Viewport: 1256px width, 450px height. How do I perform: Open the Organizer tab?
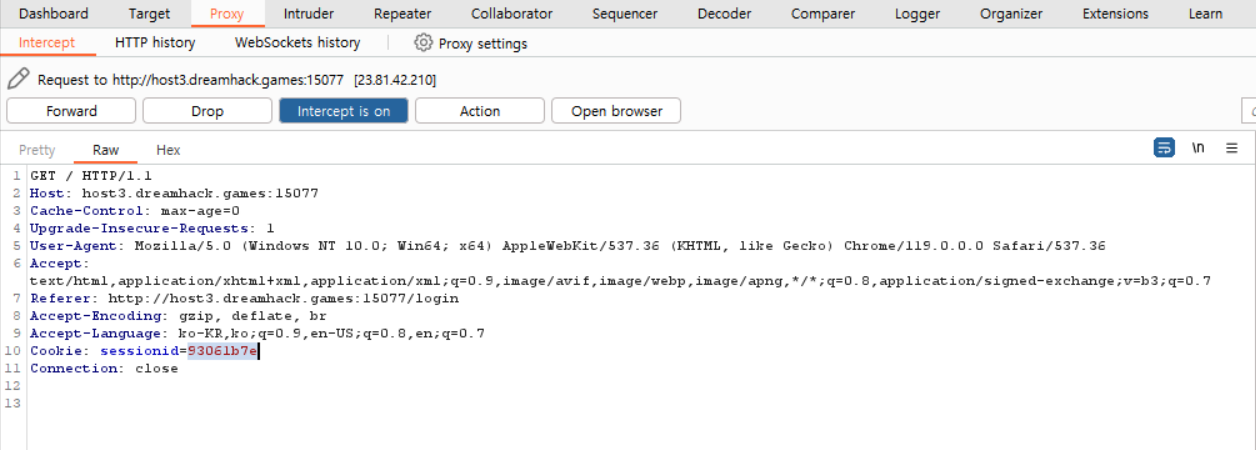pyautogui.click(x=1011, y=14)
